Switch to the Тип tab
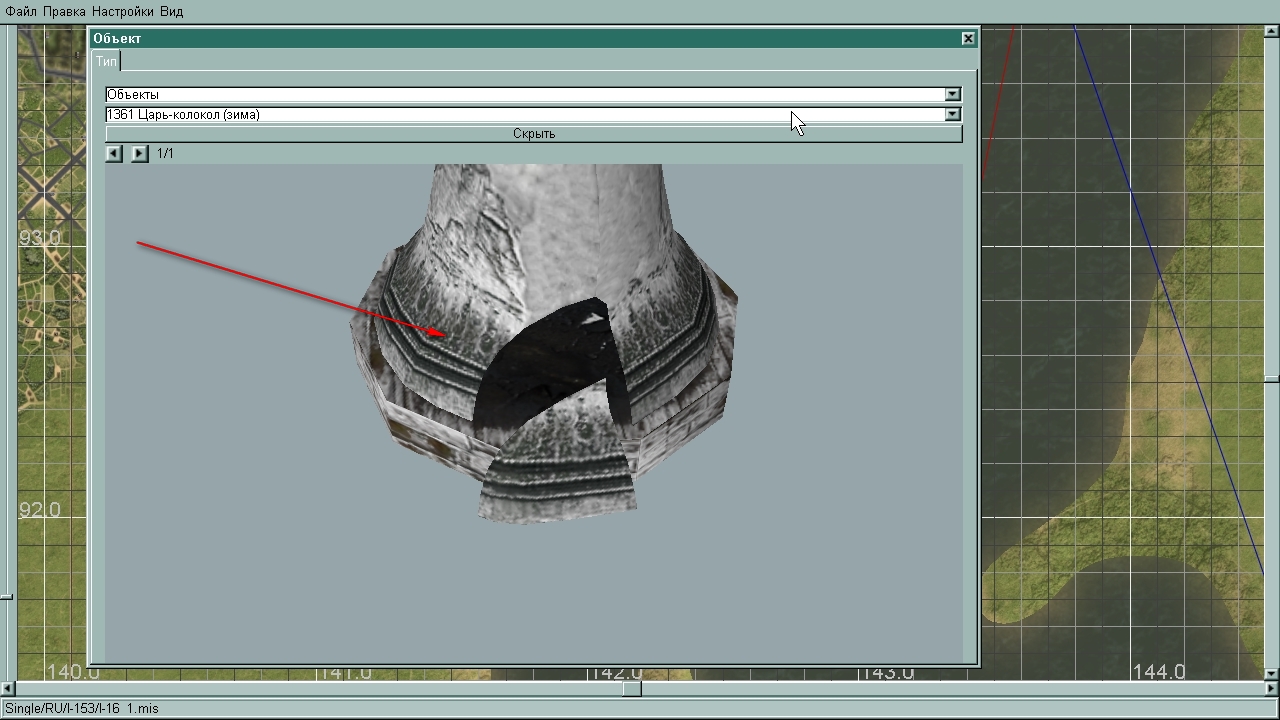Viewport: 1280px width, 720px height. pyautogui.click(x=106, y=61)
